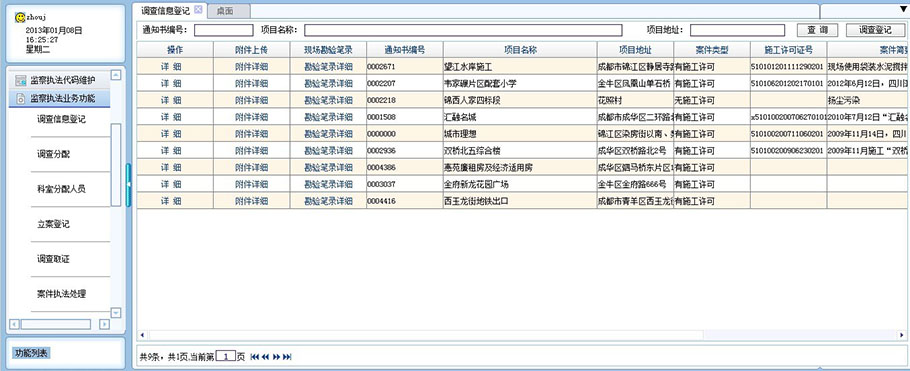Select the 望江水岸施工 project name cell
This screenshot has height=371, width=910.
pos(521,67)
